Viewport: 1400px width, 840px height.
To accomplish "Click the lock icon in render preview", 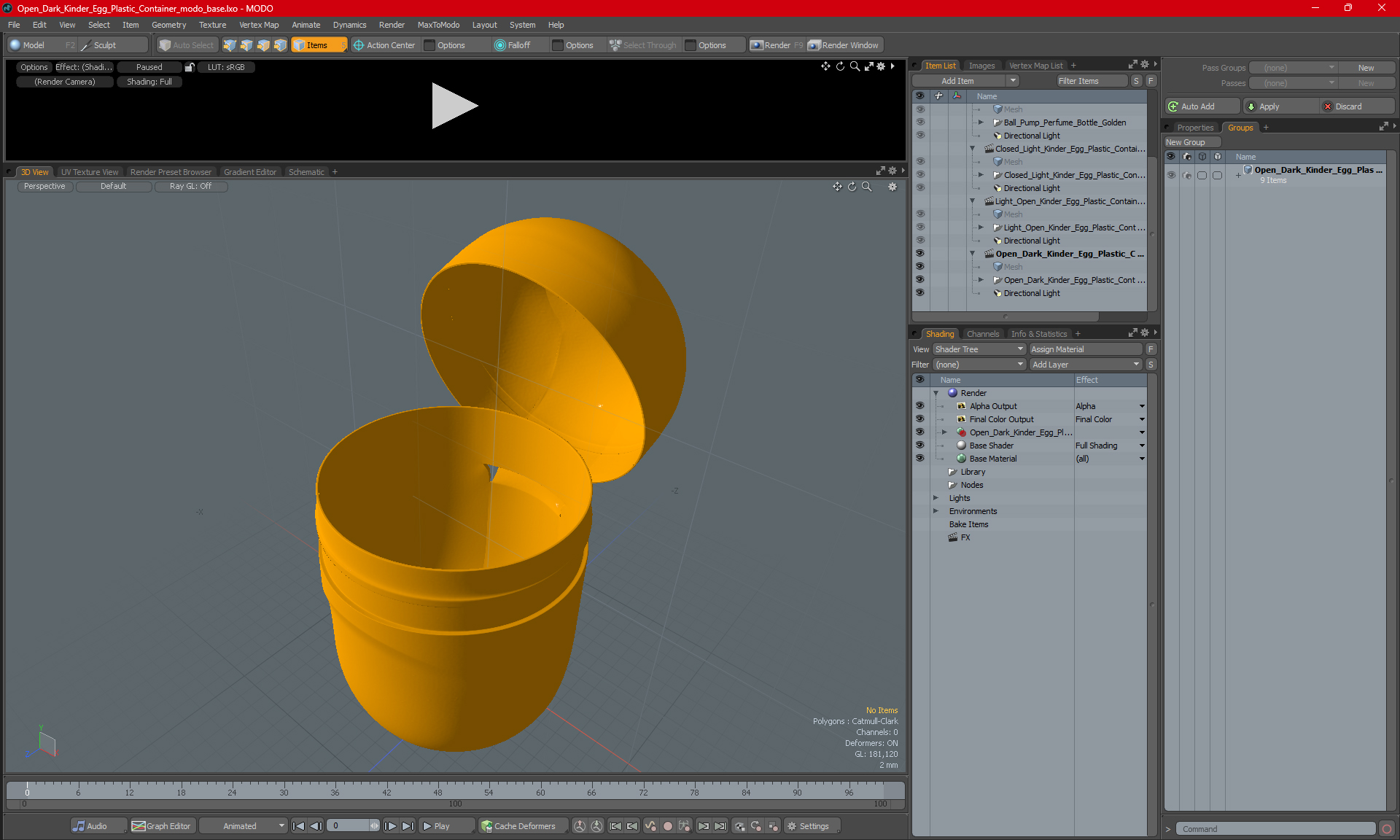I will tap(190, 67).
